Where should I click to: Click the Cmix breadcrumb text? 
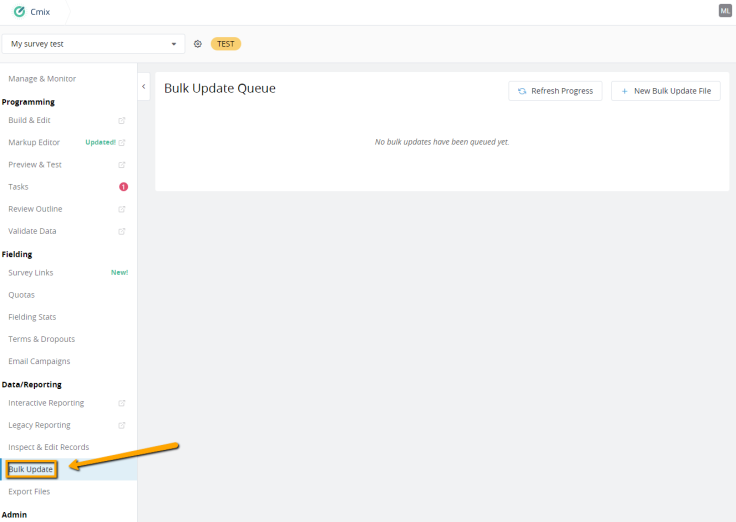click(x=40, y=12)
